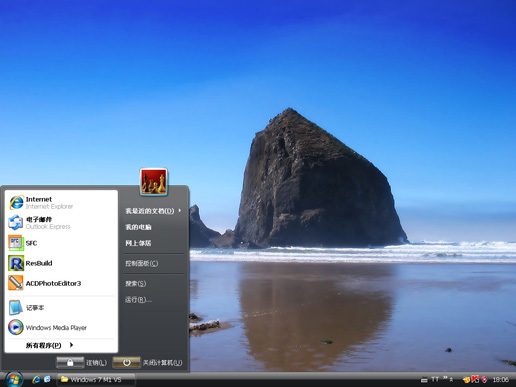Image resolution: width=516 pixels, height=387 pixels.
Task: Open 控制面板(C) Control Panel
Action: pyautogui.click(x=154, y=263)
